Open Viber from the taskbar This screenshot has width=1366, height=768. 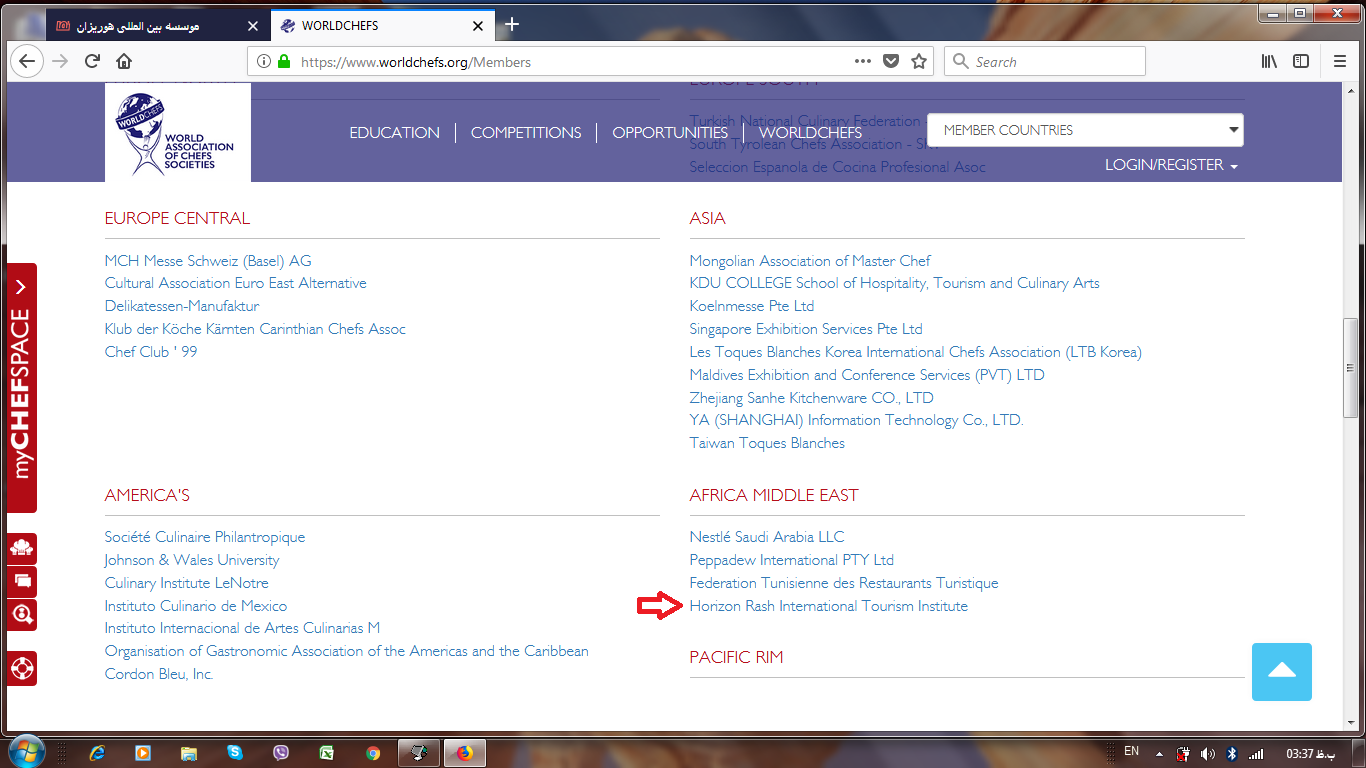[281, 753]
